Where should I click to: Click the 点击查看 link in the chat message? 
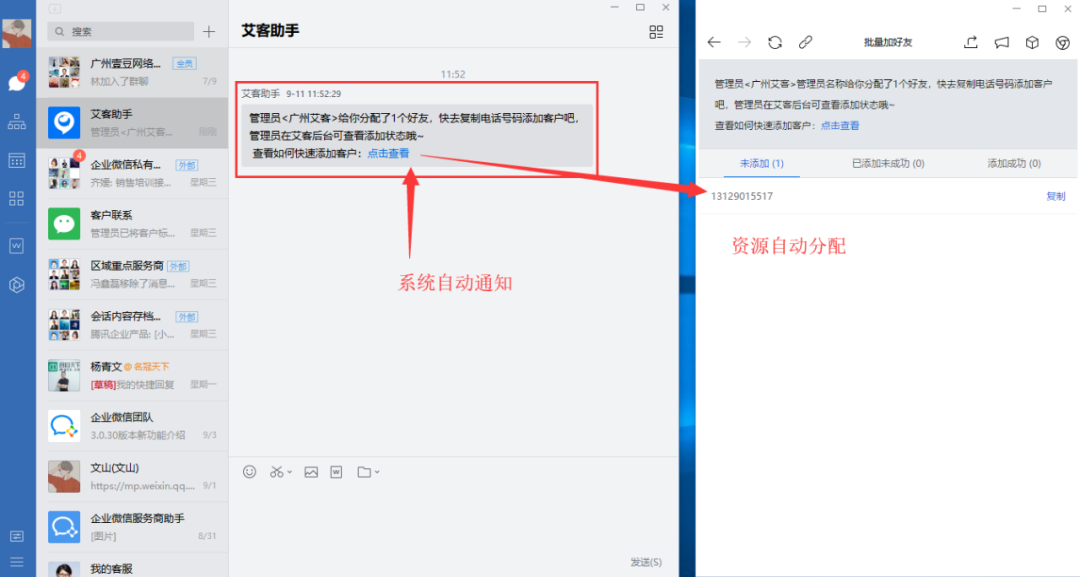click(x=388, y=153)
